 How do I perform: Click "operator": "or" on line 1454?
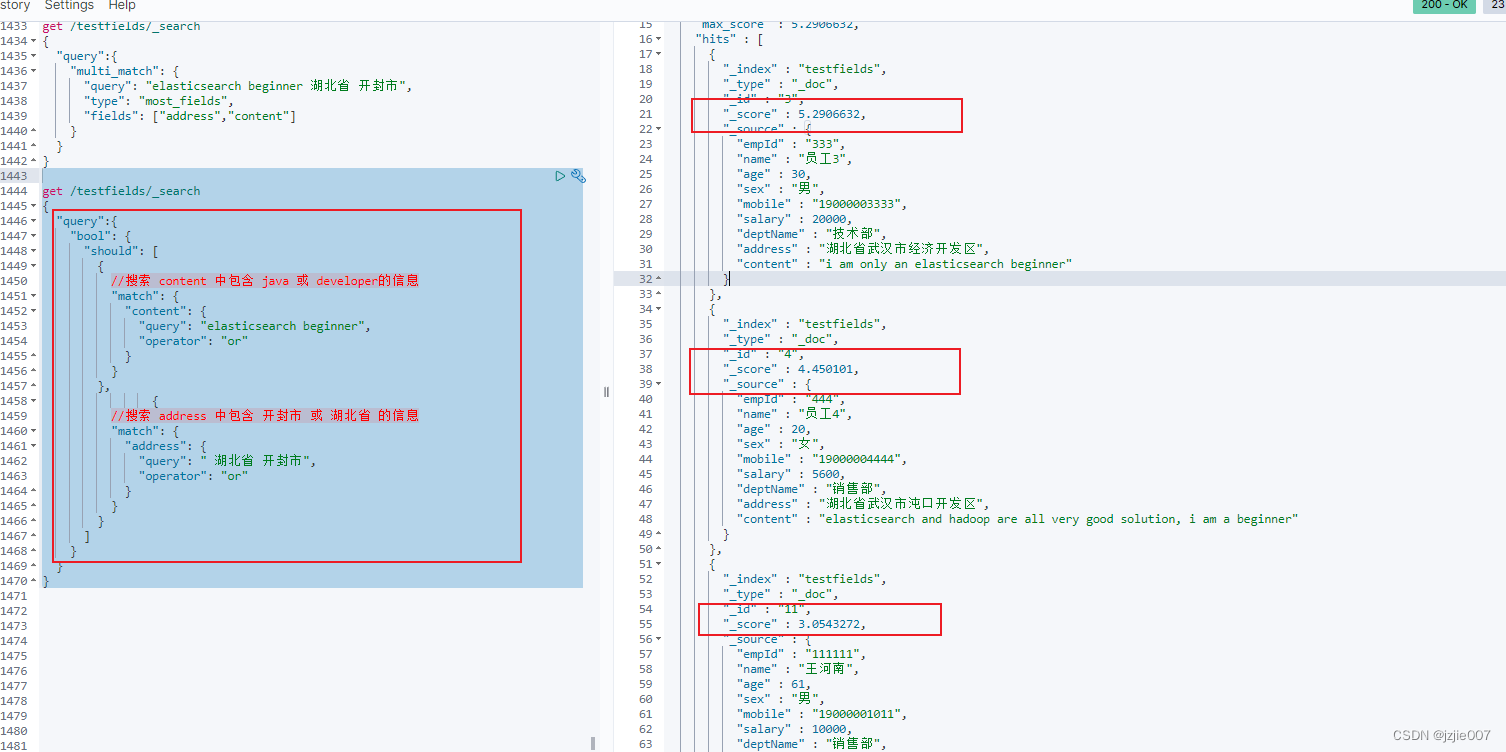[x=193, y=341]
